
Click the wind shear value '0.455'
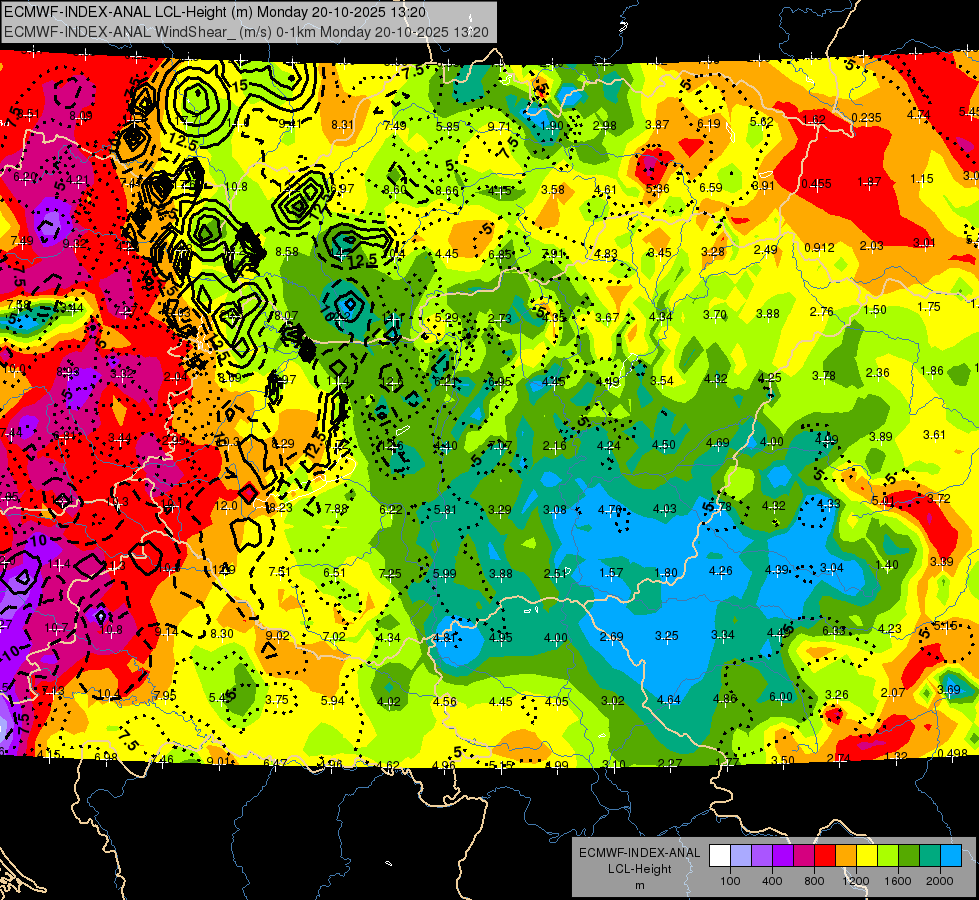click(816, 184)
